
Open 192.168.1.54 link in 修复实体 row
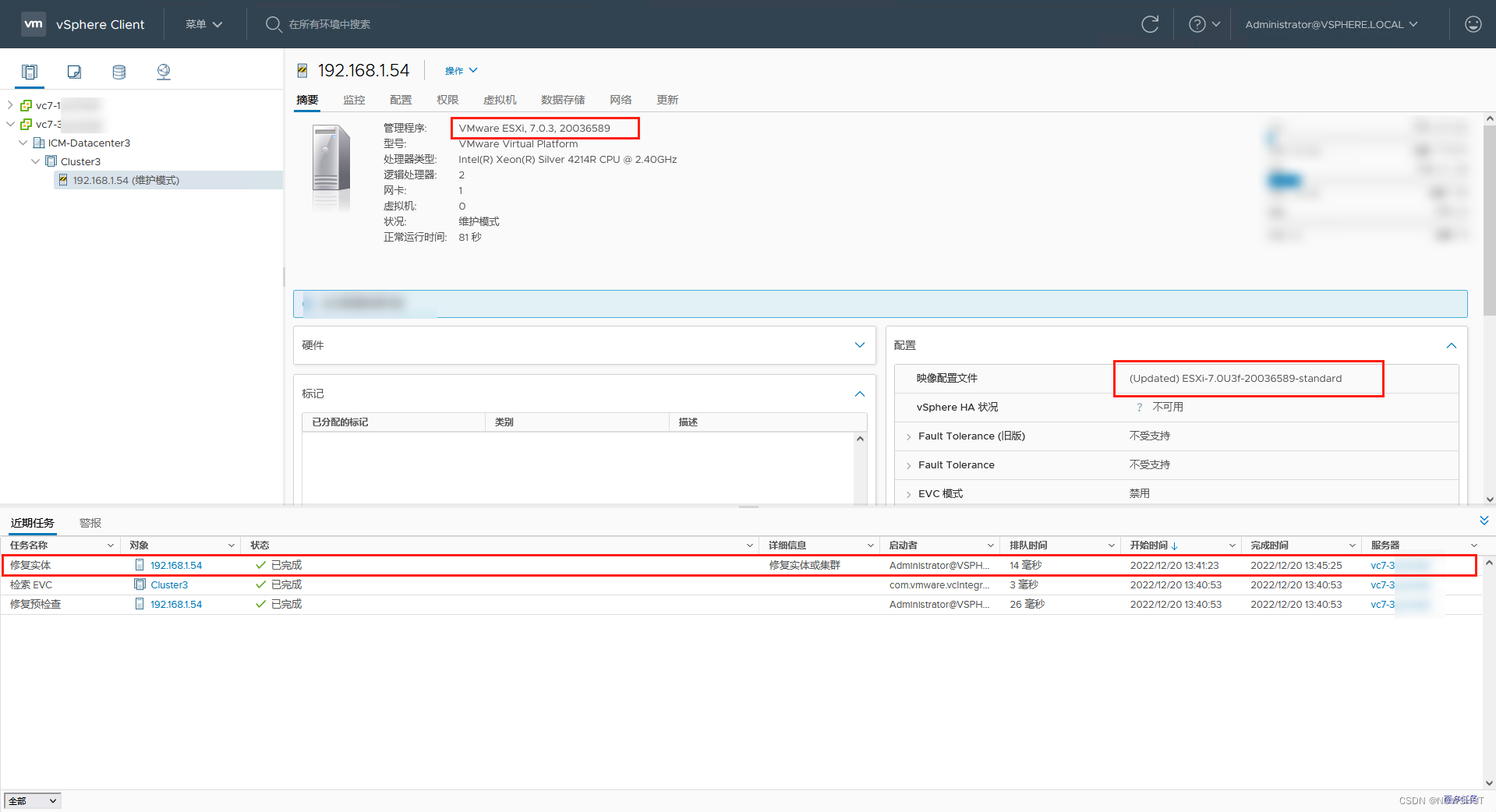tap(176, 565)
